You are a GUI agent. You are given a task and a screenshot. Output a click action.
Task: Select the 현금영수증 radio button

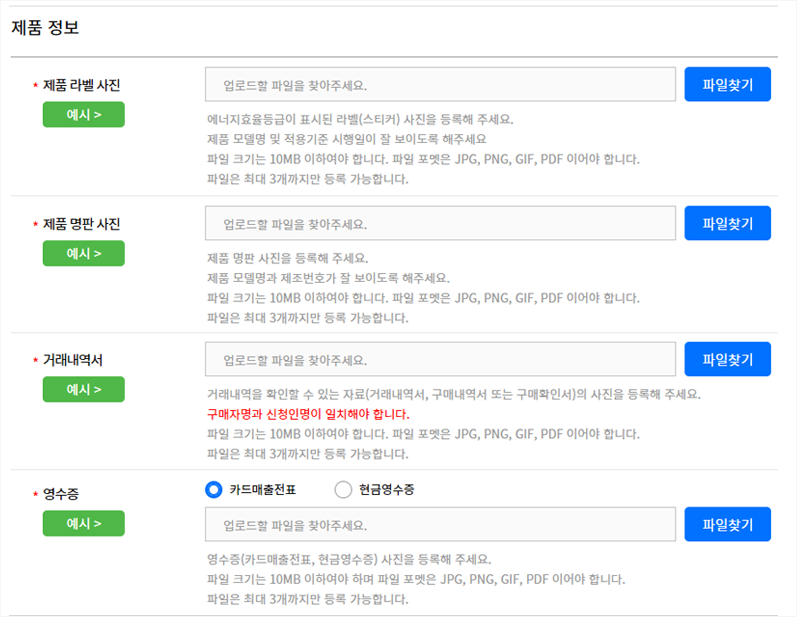pos(343,490)
